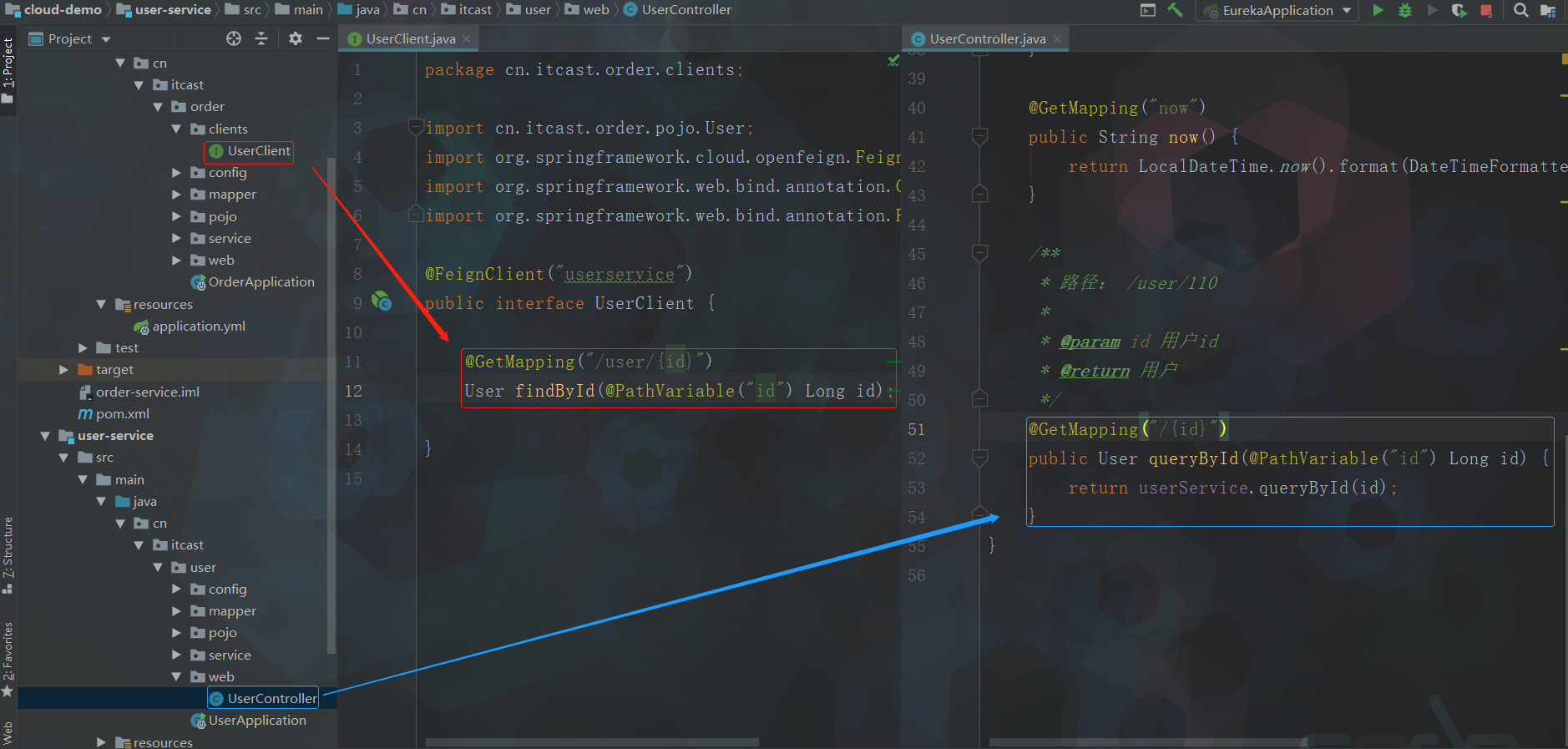
Task: Toggle the fold marker at line 45 Javadoc comment
Action: tap(980, 253)
